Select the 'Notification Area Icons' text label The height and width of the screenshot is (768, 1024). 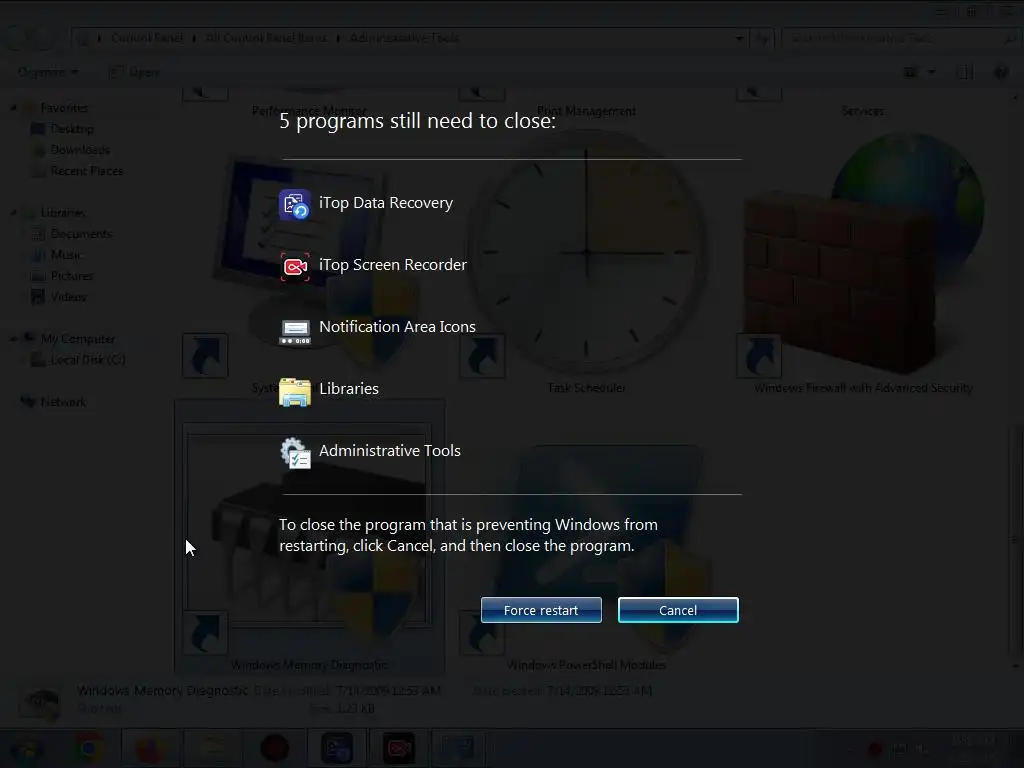397,327
